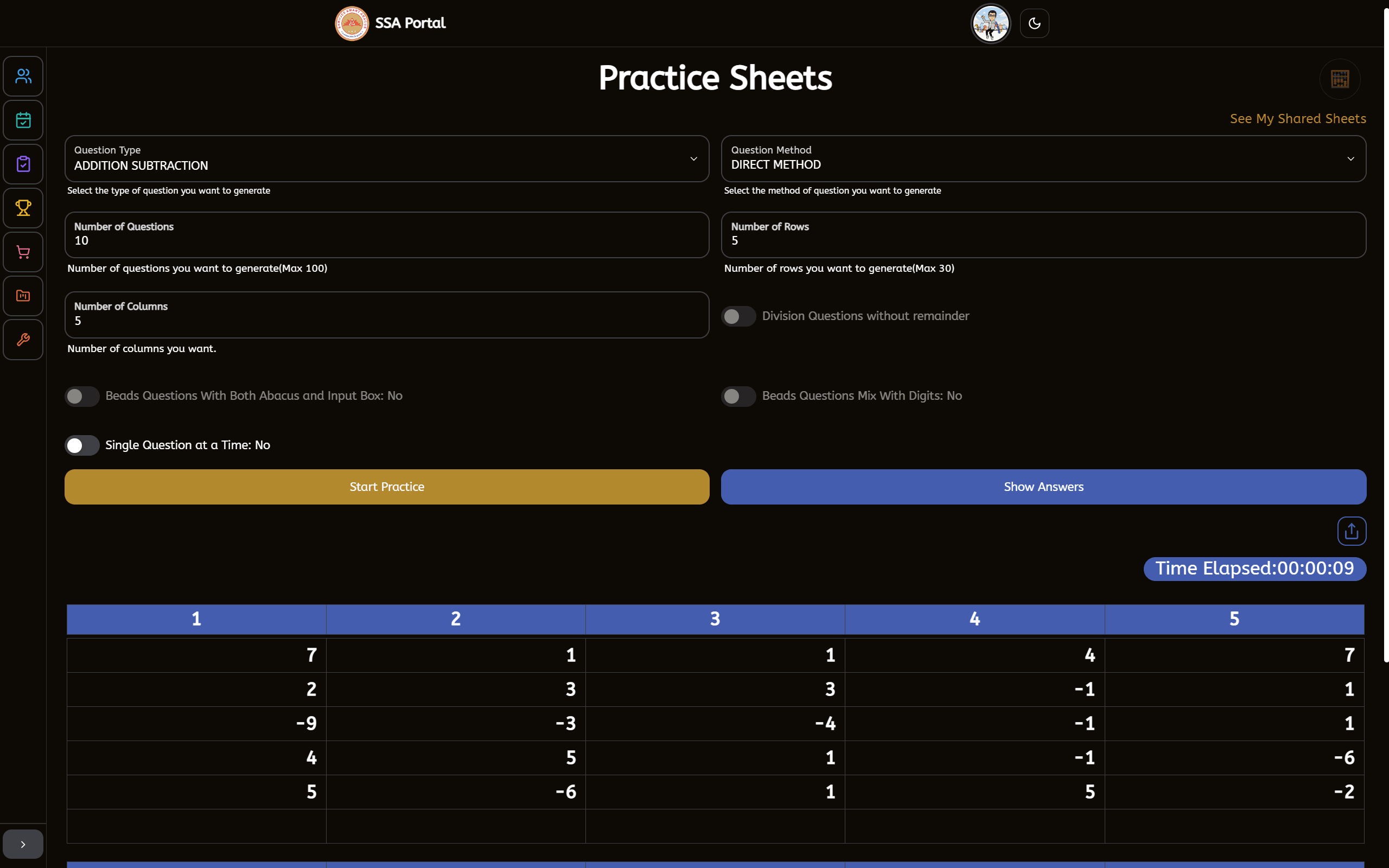Screen dimensions: 1389x868
Task: Click the profile avatar at the top
Action: coord(991,23)
